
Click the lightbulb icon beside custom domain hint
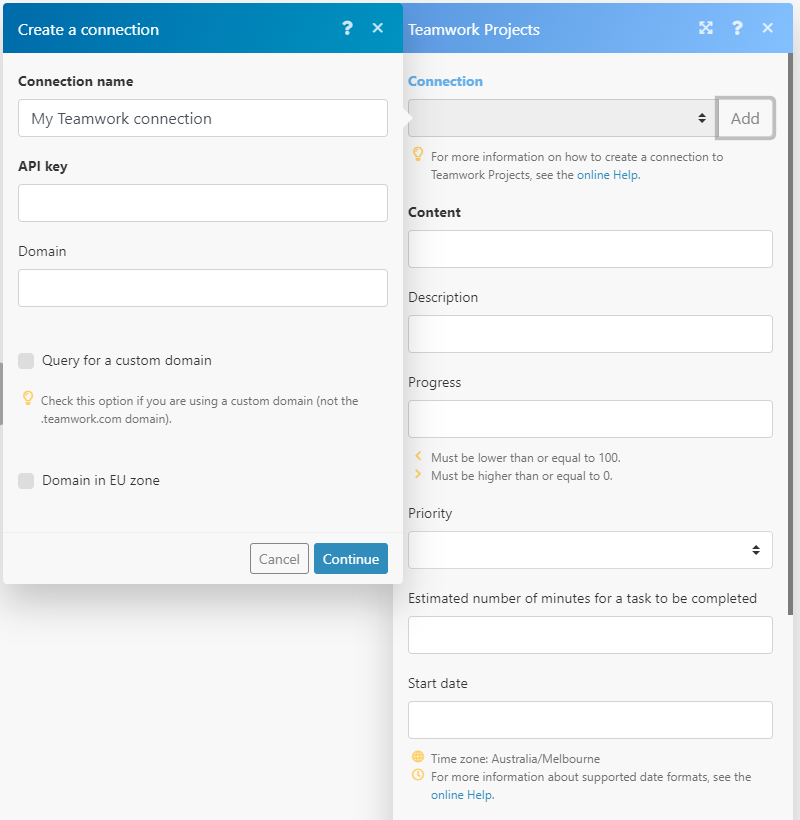click(28, 398)
